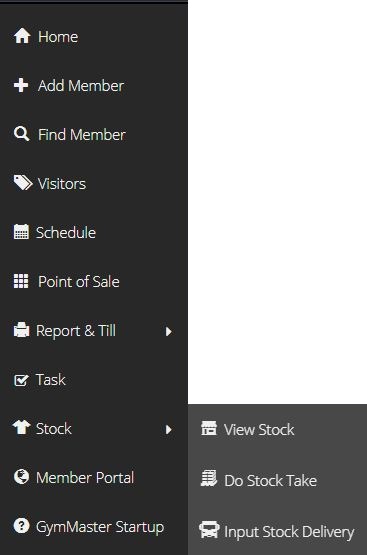367x555 pixels.
Task: Click the Task checkmark icon
Action: 21,380
